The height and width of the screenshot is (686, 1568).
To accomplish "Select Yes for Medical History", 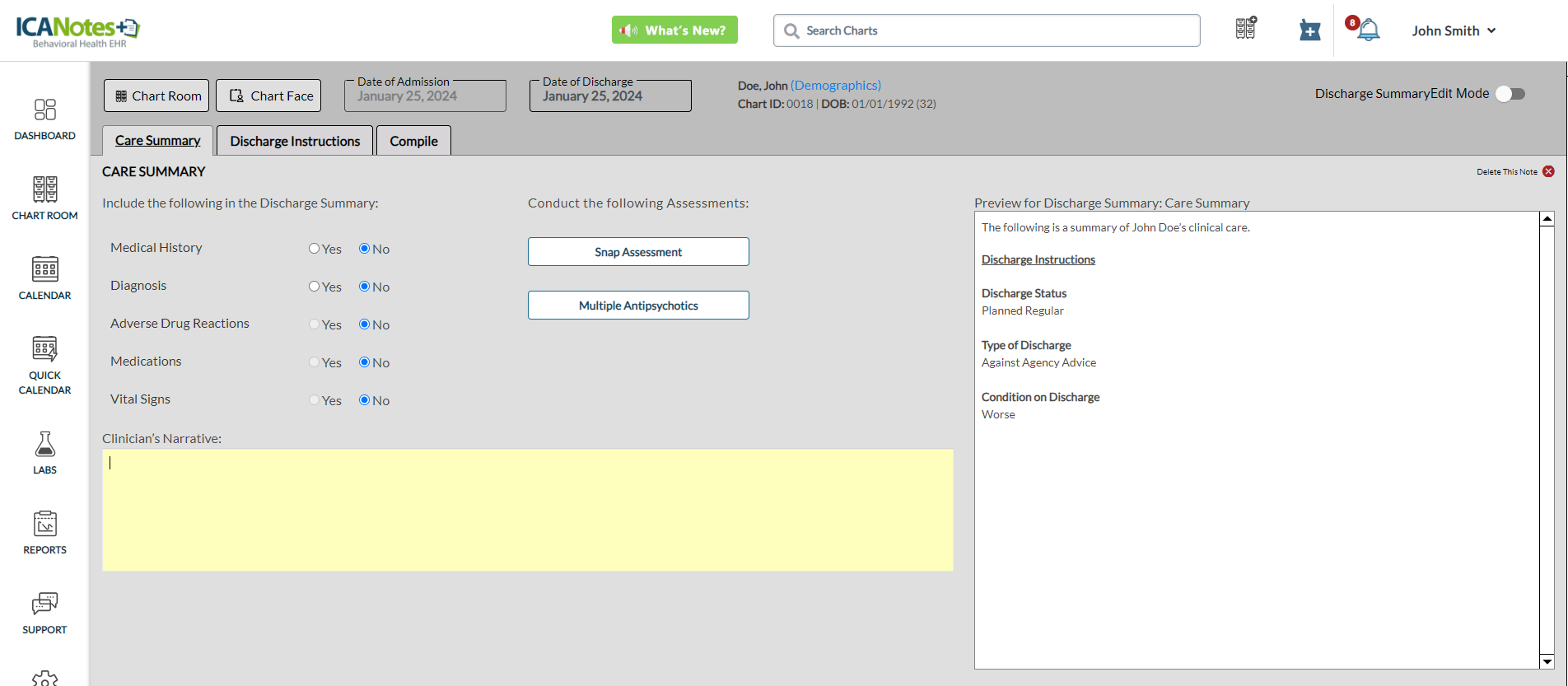I will [314, 249].
